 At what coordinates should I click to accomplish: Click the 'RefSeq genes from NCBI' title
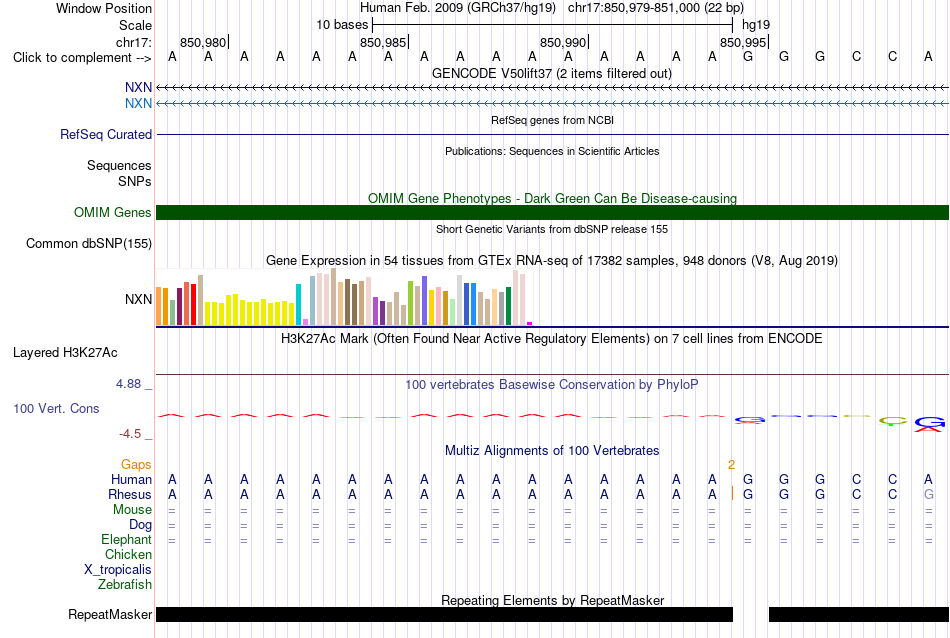click(x=552, y=120)
